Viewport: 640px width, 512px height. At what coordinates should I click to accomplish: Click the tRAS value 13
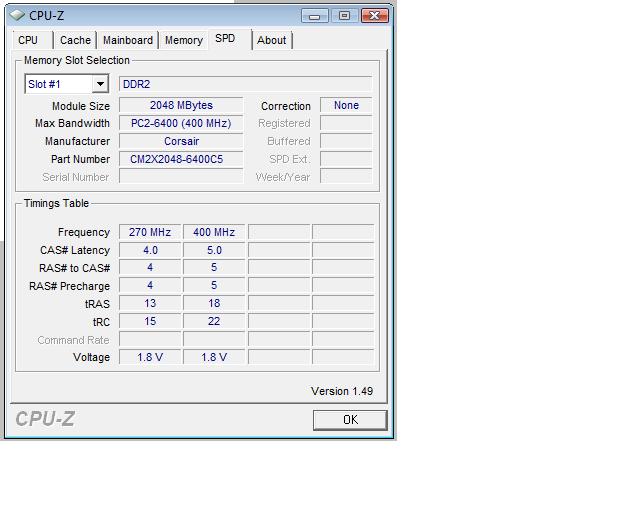150,303
